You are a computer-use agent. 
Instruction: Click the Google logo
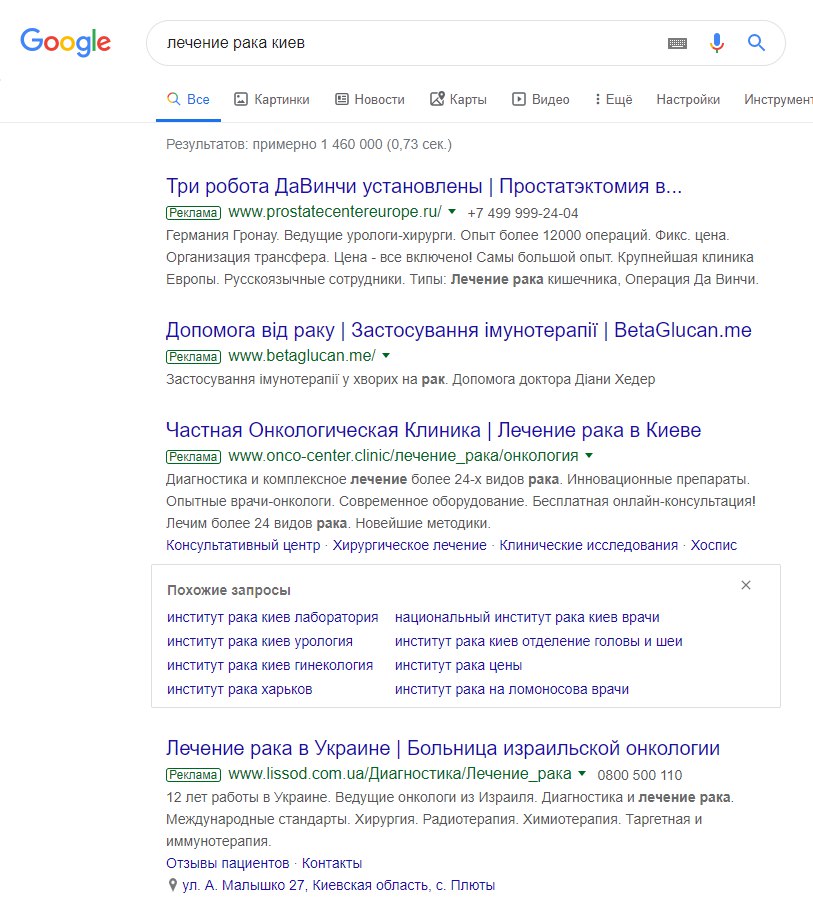tap(65, 42)
